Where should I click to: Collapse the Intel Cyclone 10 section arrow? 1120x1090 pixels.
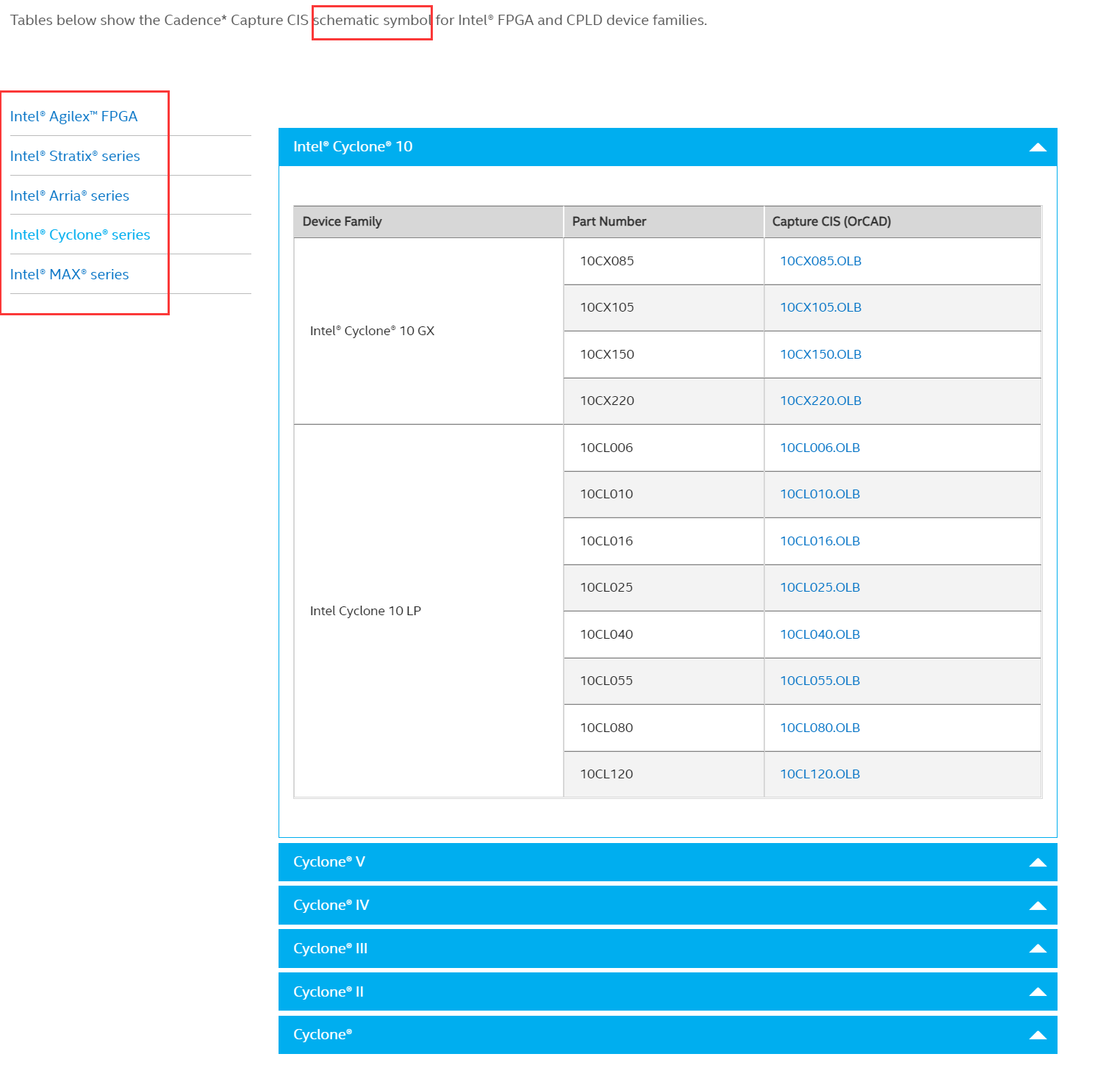tap(1038, 147)
